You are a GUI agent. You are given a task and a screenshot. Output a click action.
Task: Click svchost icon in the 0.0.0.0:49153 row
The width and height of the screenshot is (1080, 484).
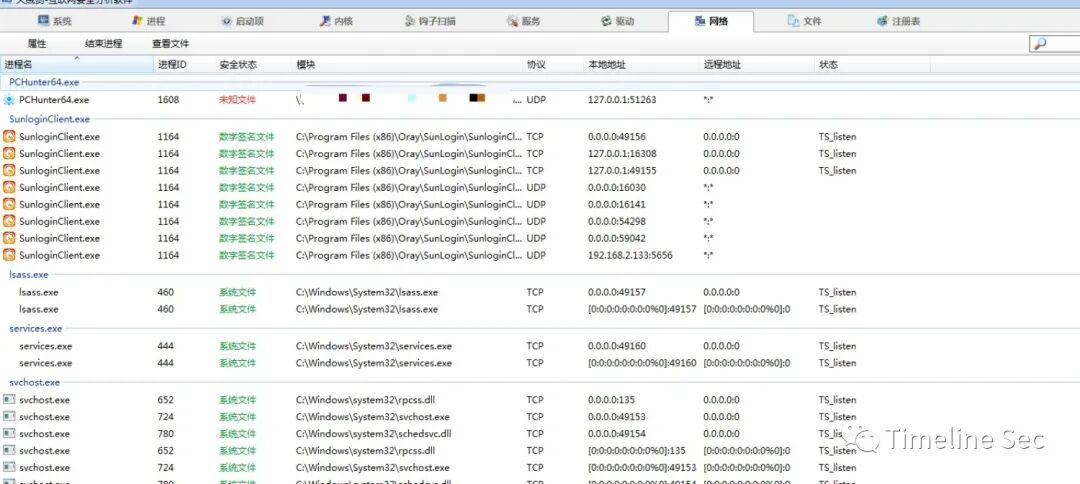(9, 417)
